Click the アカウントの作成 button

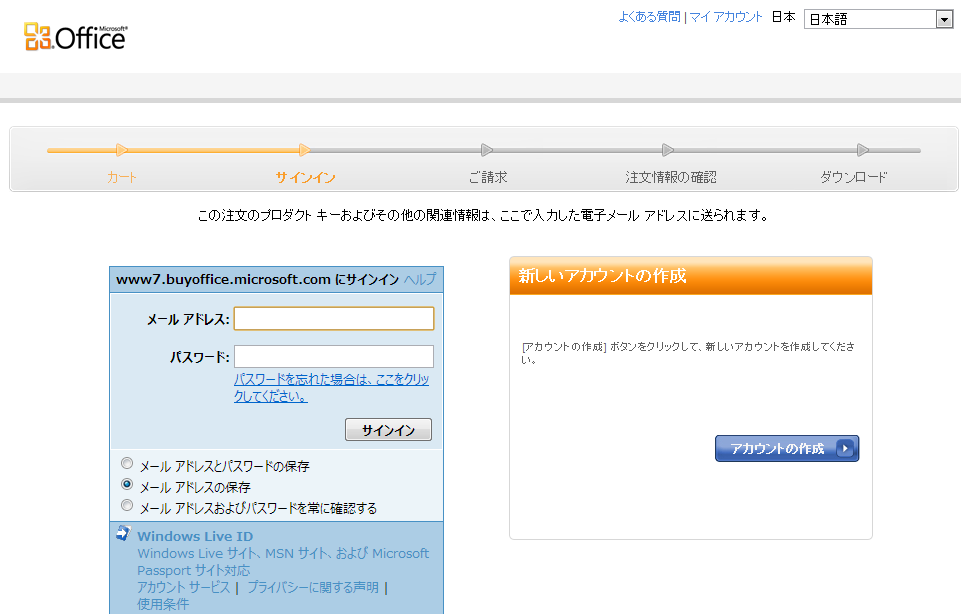point(787,449)
